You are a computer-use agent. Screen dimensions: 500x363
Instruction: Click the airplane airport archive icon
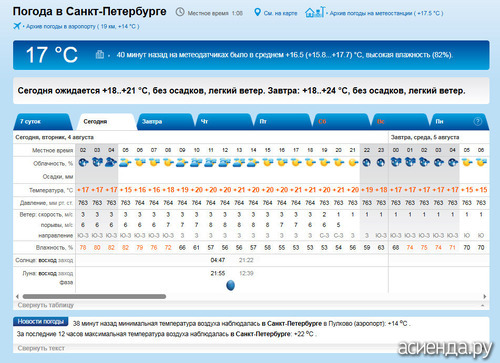17,26
